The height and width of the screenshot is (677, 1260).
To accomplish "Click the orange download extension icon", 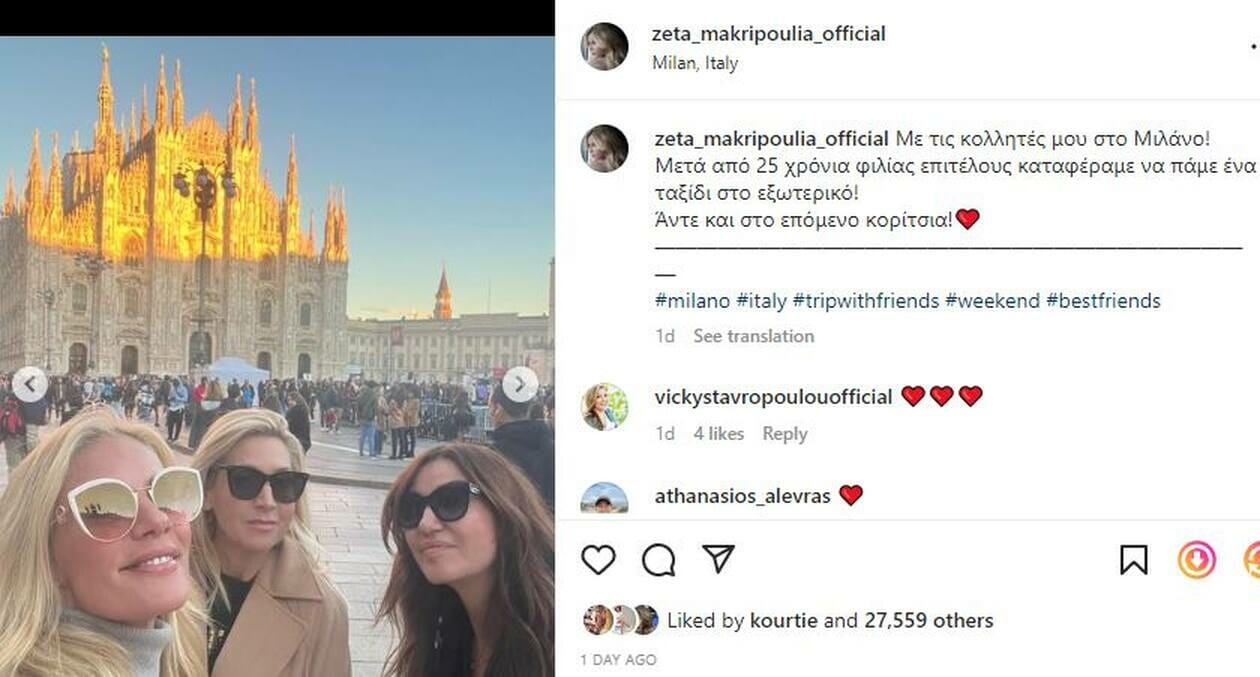I will 1196,560.
